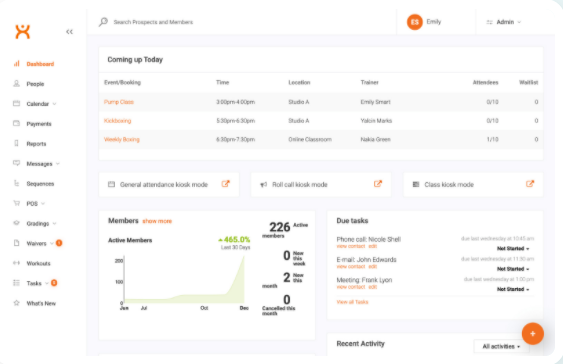Image resolution: width=563 pixels, height=364 pixels.
Task: Open the People section
Action: [35, 84]
